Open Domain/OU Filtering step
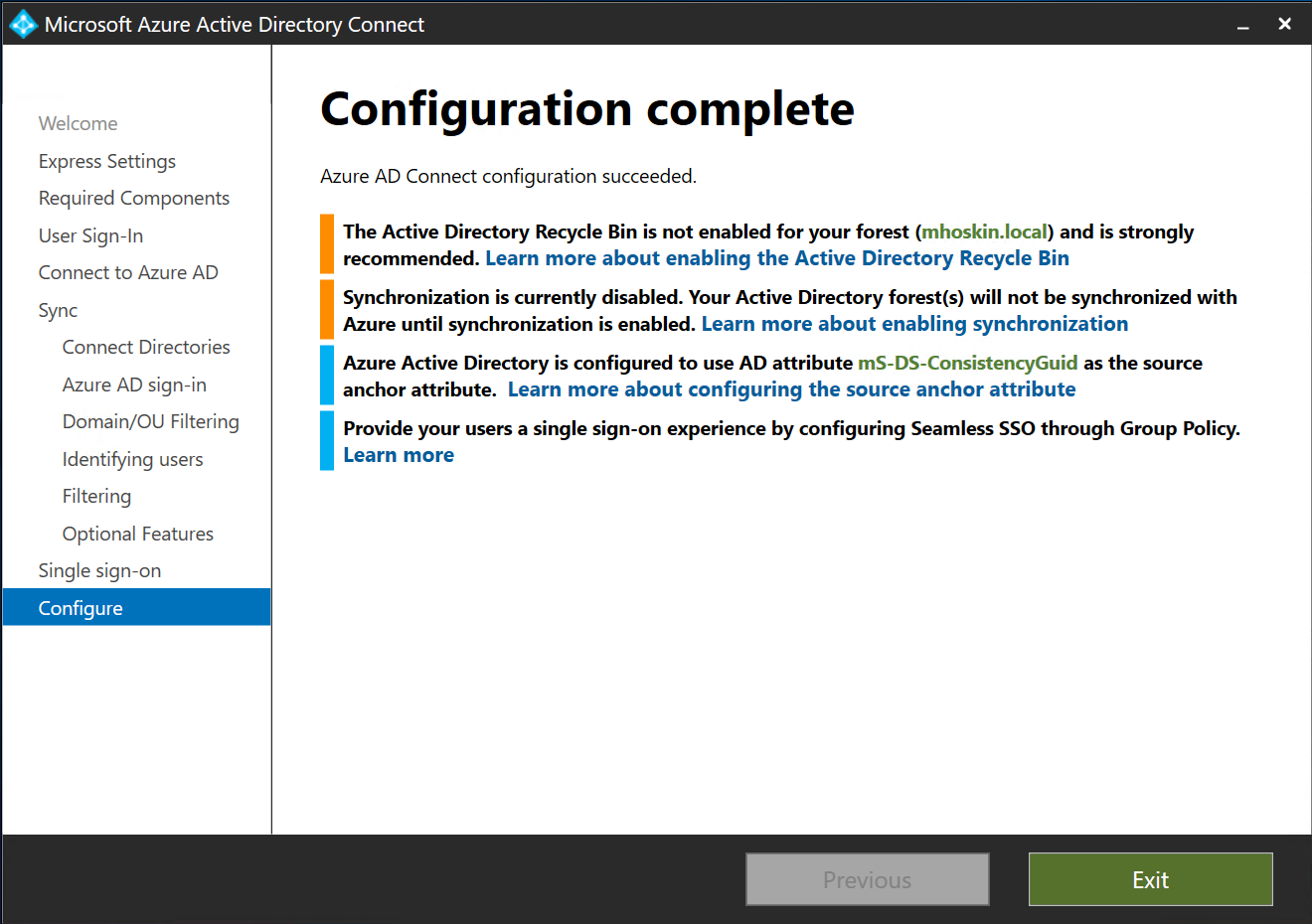This screenshot has width=1312, height=924. (x=150, y=421)
